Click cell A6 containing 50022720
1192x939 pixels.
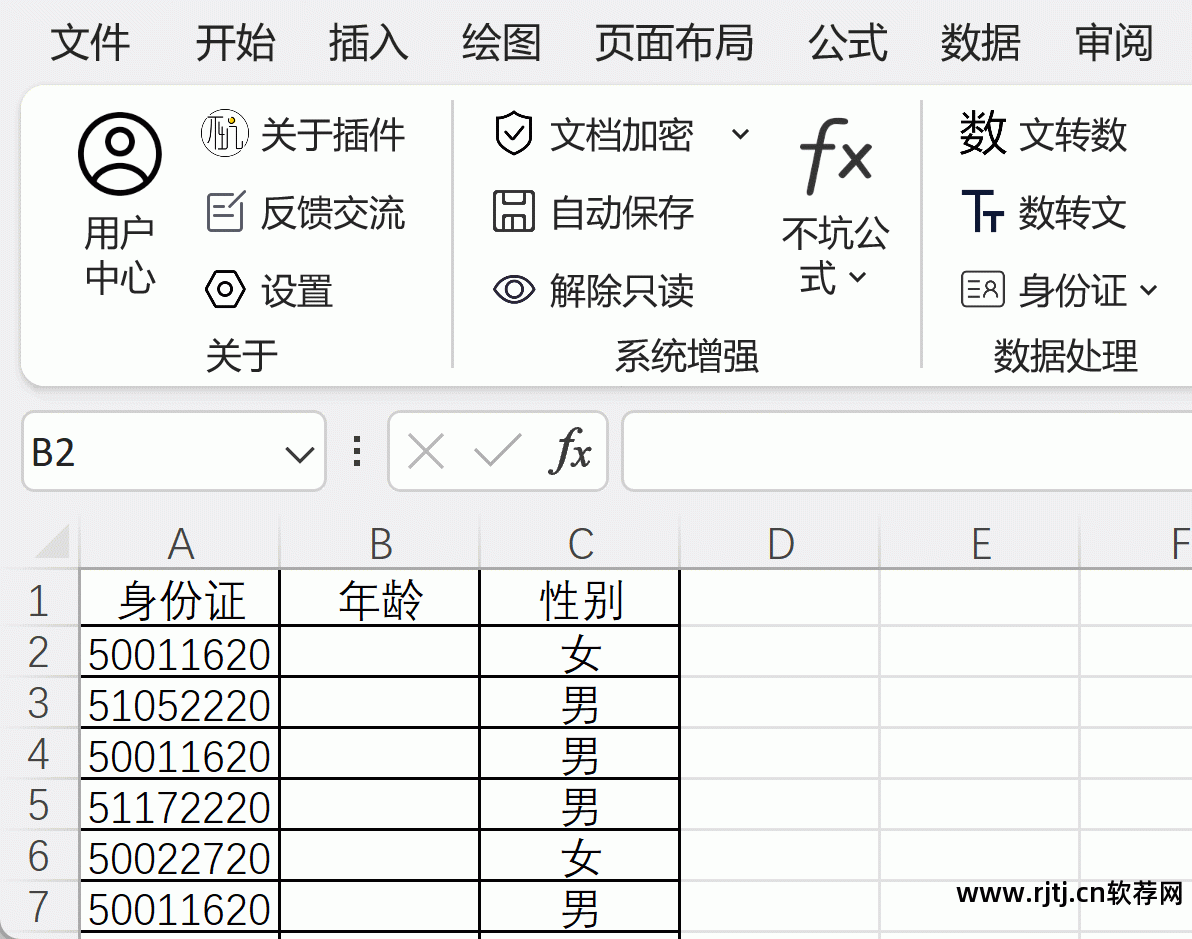(180, 855)
